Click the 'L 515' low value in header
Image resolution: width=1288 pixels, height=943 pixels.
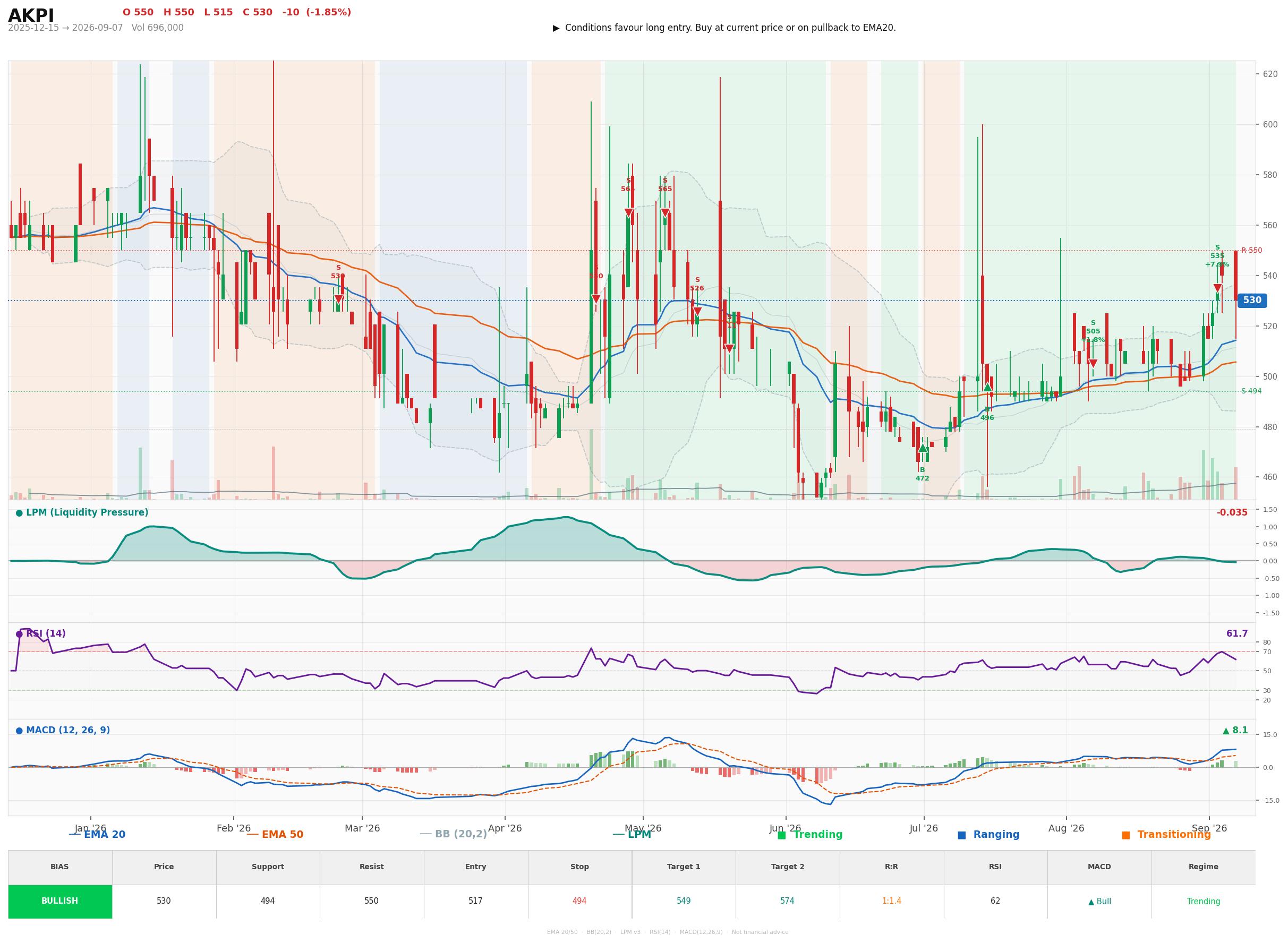click(x=218, y=13)
